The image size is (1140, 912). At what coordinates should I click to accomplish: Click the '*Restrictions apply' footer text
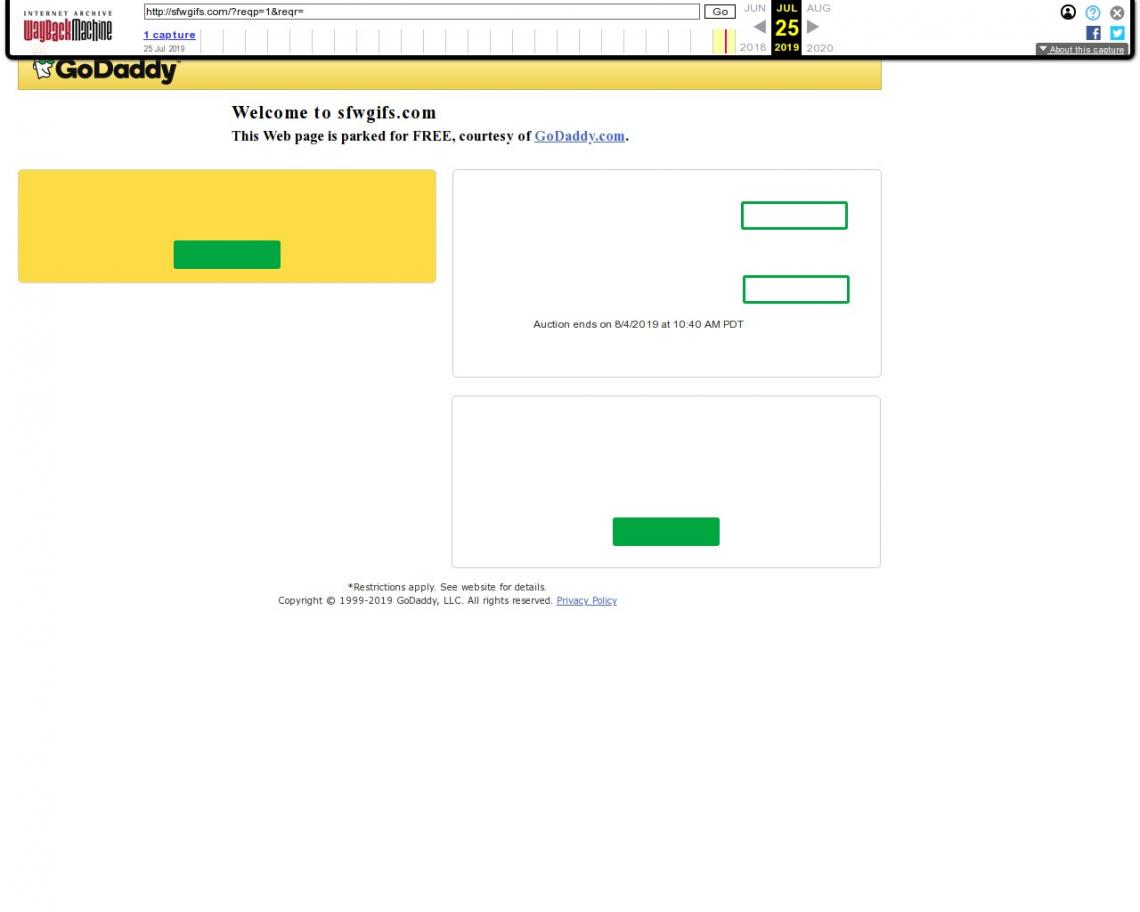click(x=447, y=587)
